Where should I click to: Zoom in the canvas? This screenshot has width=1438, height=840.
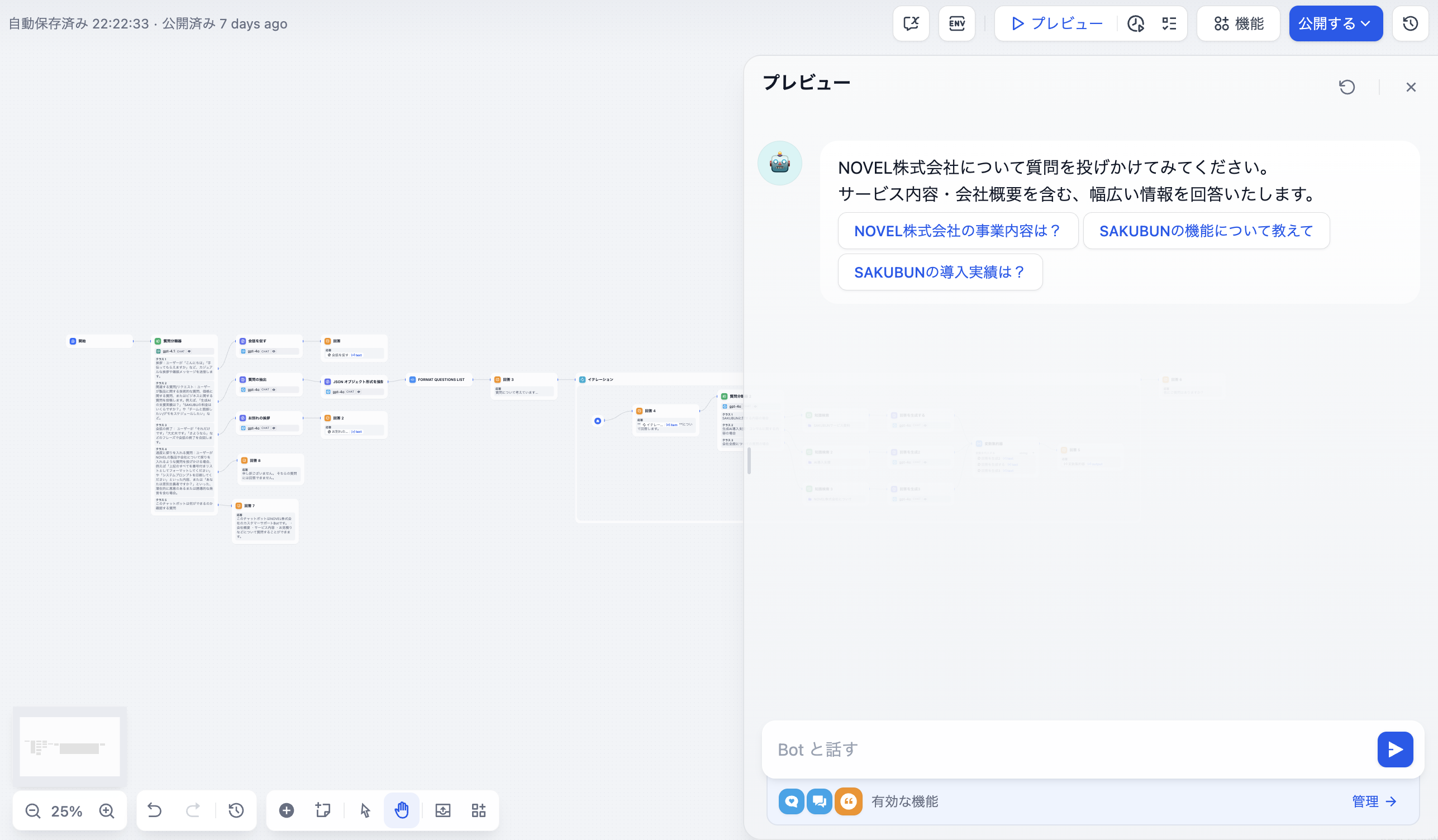[107, 810]
